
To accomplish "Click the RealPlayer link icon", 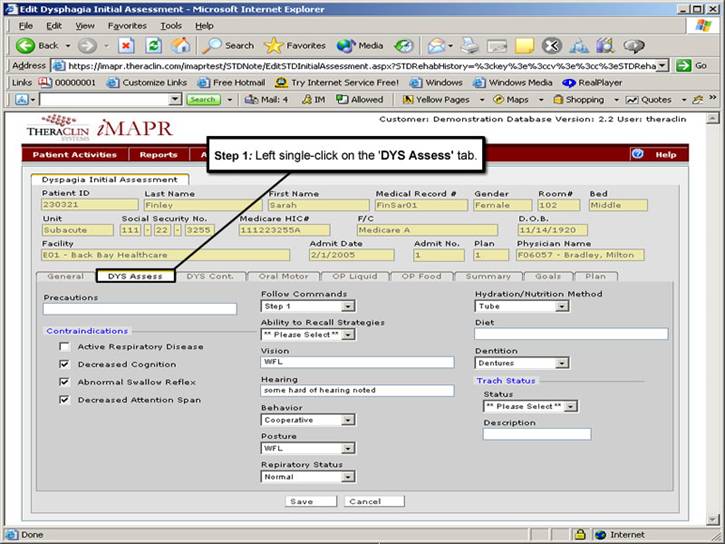I will (569, 83).
